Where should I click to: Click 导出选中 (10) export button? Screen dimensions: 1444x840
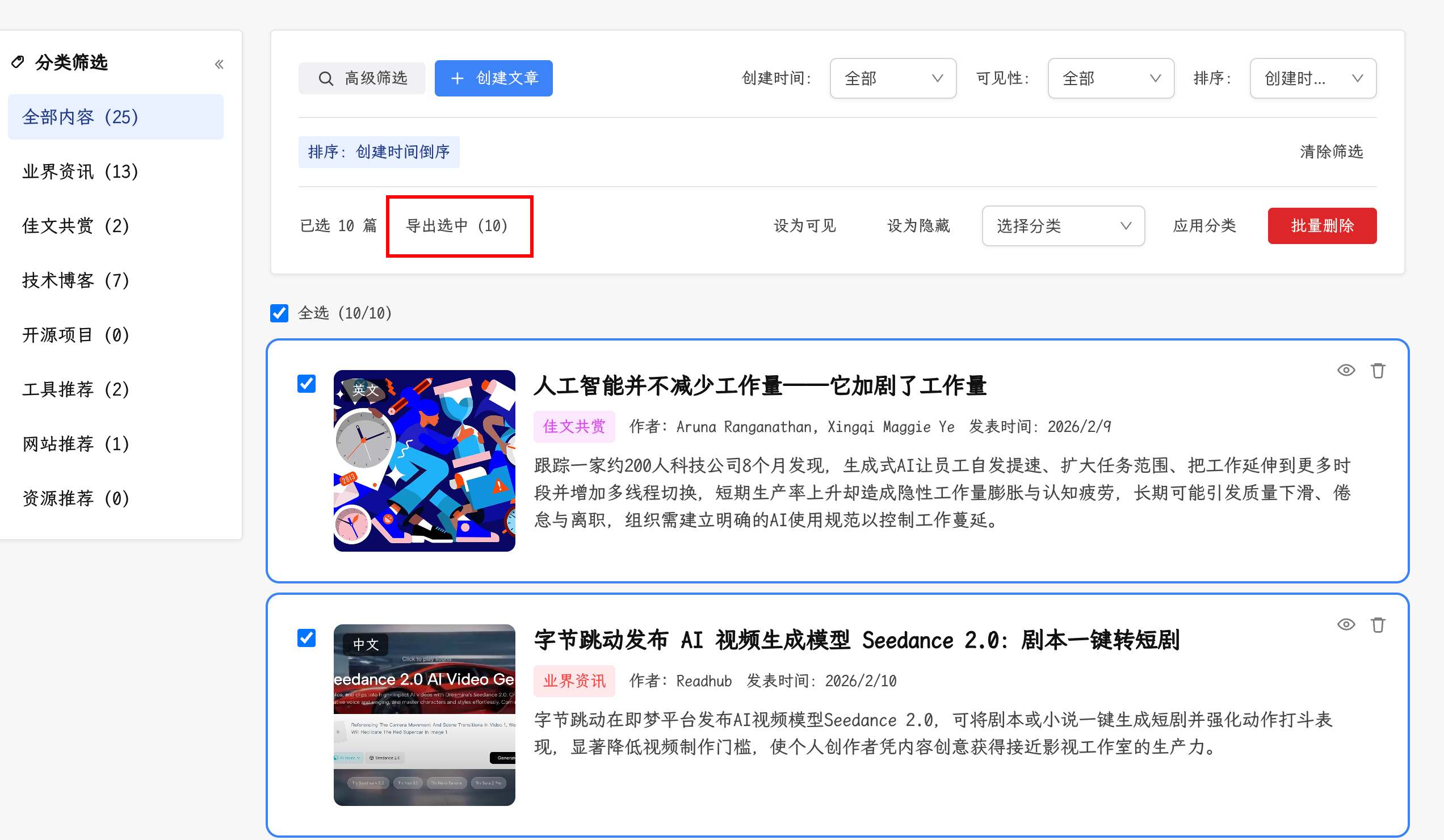click(457, 226)
